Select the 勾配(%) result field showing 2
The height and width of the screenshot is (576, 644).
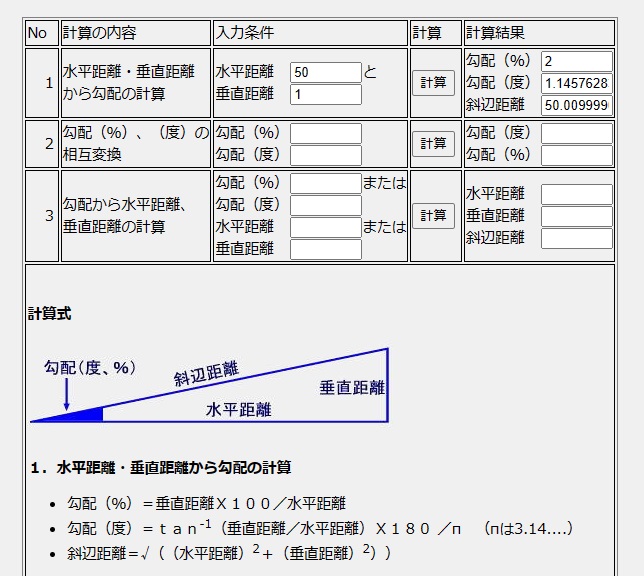(x=577, y=62)
